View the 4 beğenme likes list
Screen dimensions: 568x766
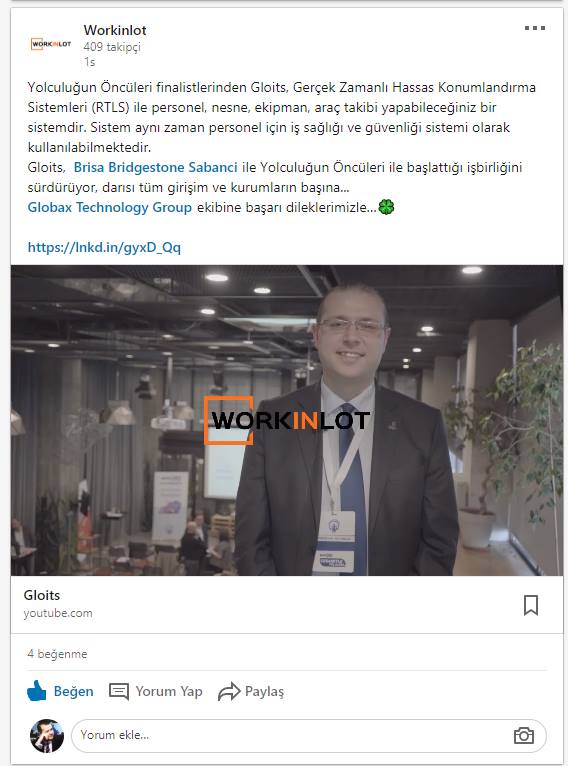pyautogui.click(x=57, y=654)
